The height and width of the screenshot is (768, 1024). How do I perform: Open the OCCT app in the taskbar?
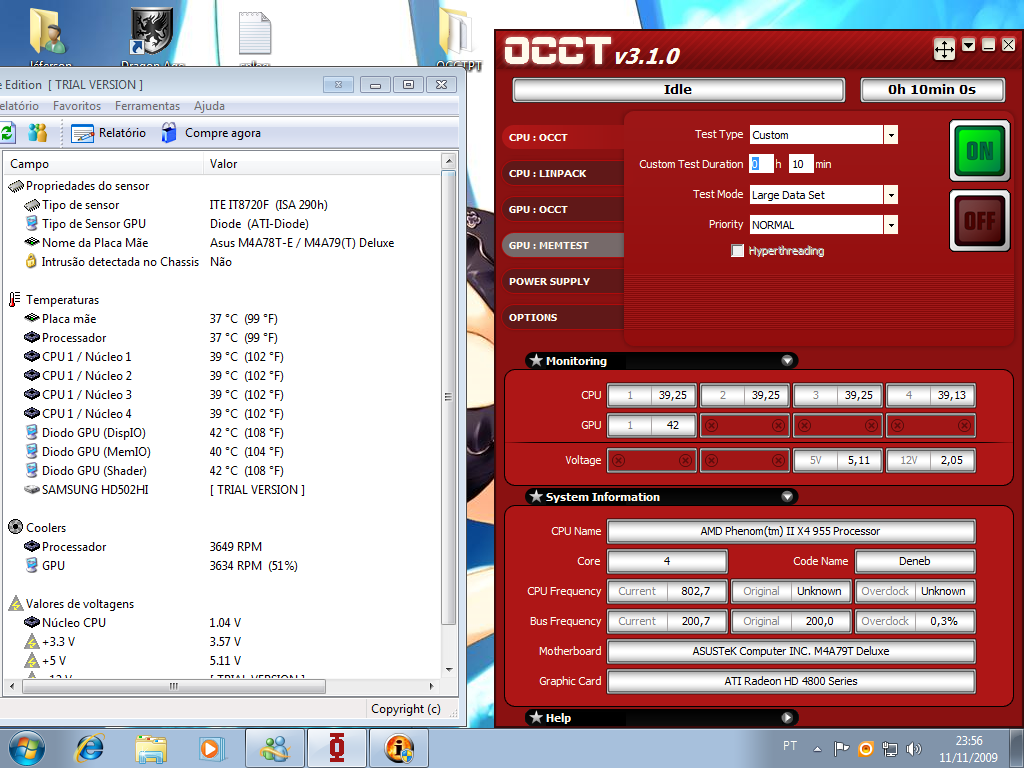point(336,747)
